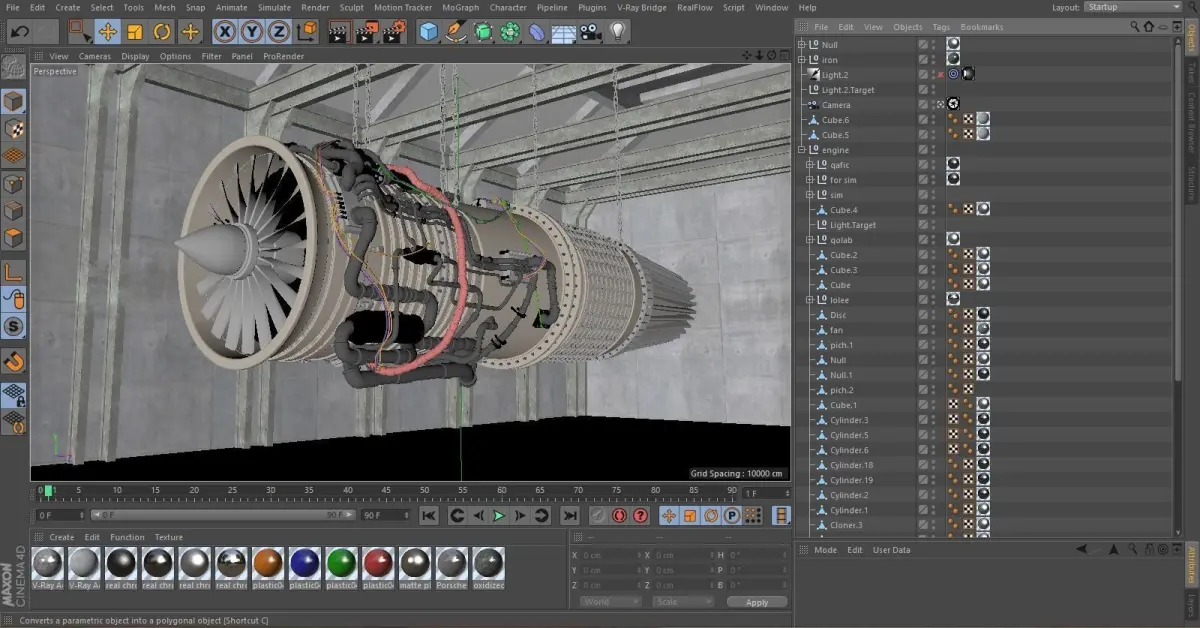Toggle the Z axis lock

point(279,32)
